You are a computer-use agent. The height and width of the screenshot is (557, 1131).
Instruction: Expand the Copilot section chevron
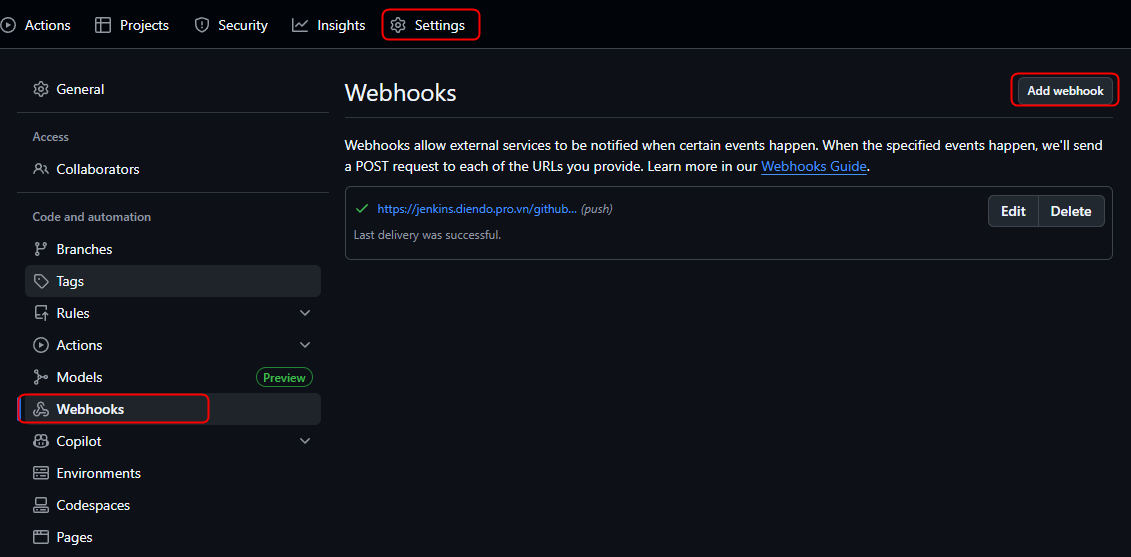click(305, 441)
